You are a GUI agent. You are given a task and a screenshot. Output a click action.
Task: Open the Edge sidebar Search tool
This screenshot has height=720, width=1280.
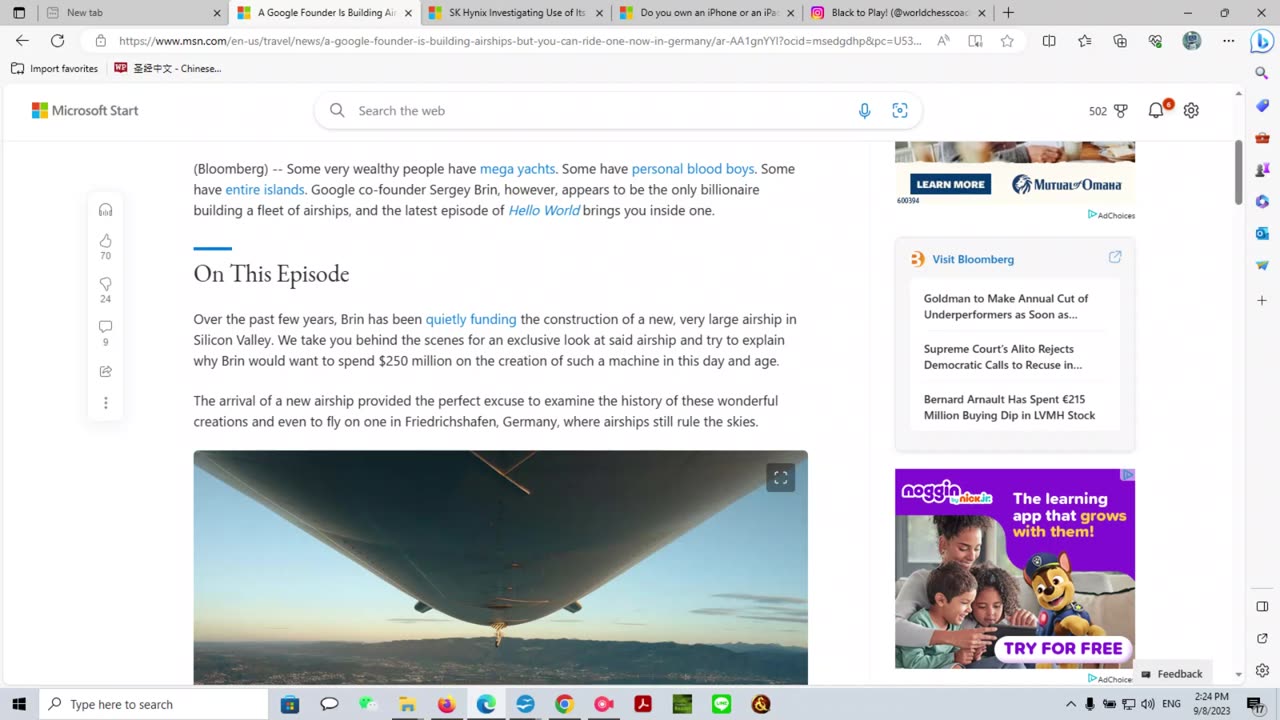[x=1262, y=73]
